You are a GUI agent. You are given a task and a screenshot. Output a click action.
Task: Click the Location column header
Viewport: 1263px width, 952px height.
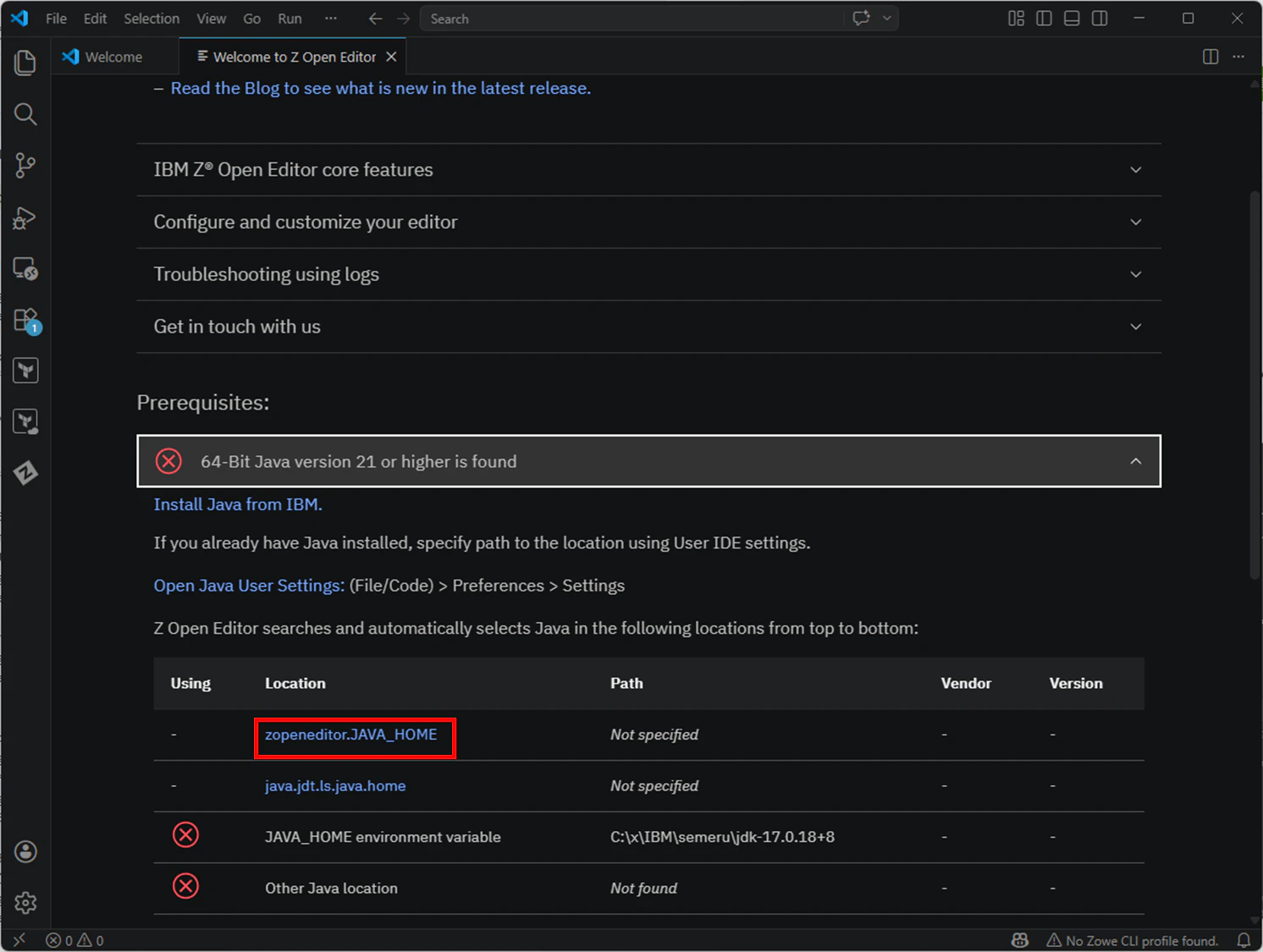[x=295, y=683]
